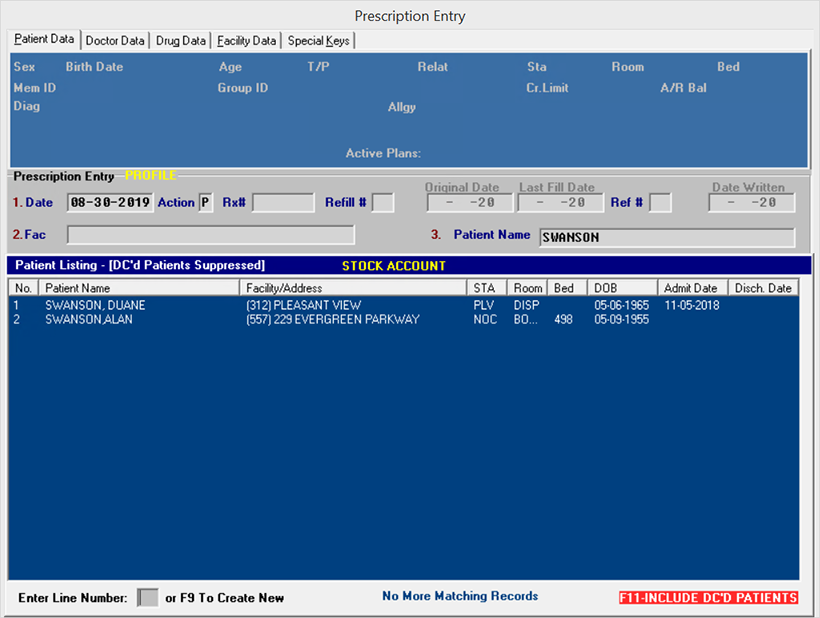Click the Fac facility input field

[210, 235]
